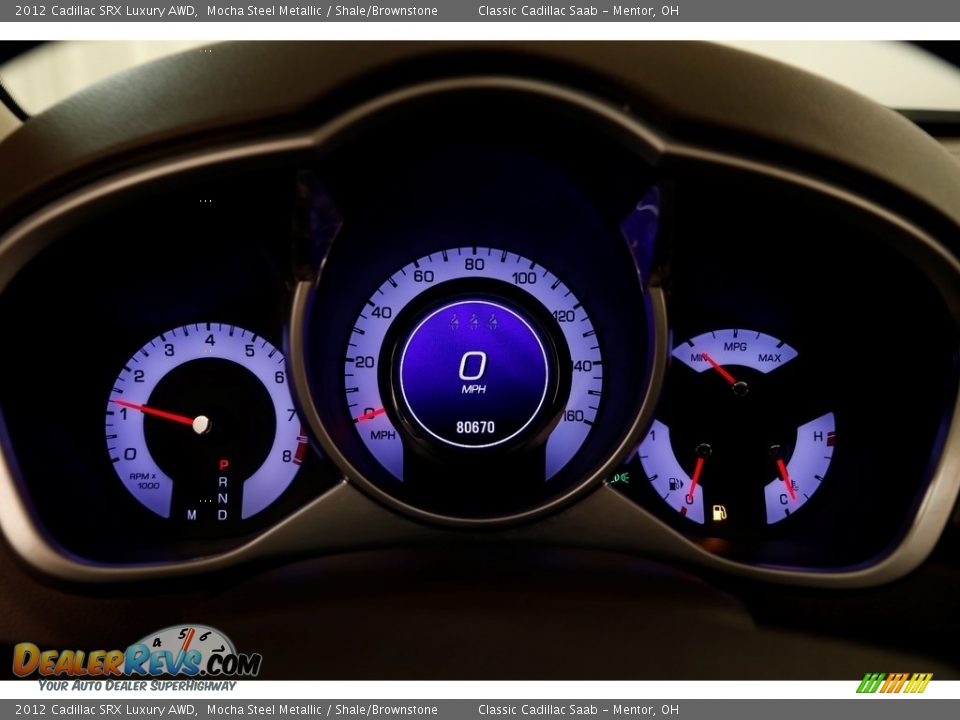960x720 pixels.
Task: Click the DealerRevs.com logo
Action: pyautogui.click(x=137, y=658)
